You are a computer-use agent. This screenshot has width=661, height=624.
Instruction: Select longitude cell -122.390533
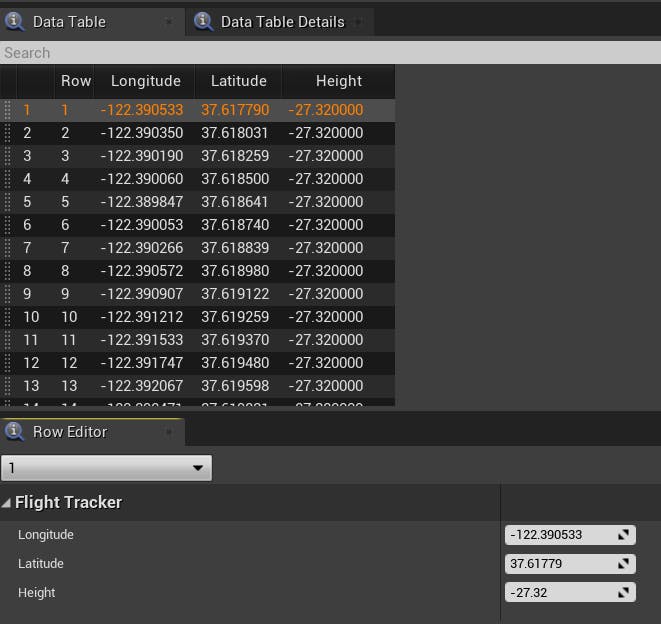tap(142, 110)
